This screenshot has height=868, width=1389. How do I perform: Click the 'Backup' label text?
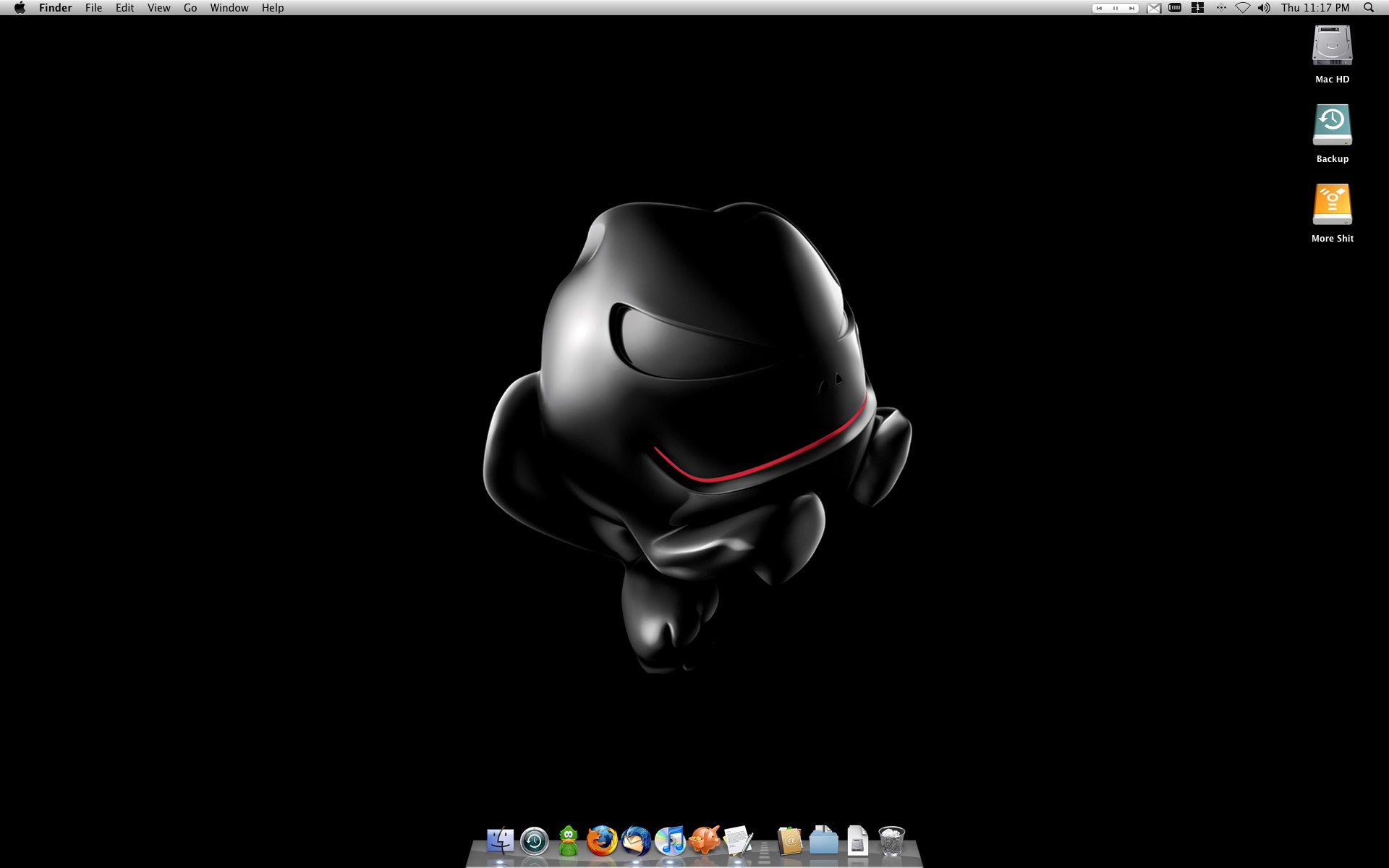coord(1332,159)
